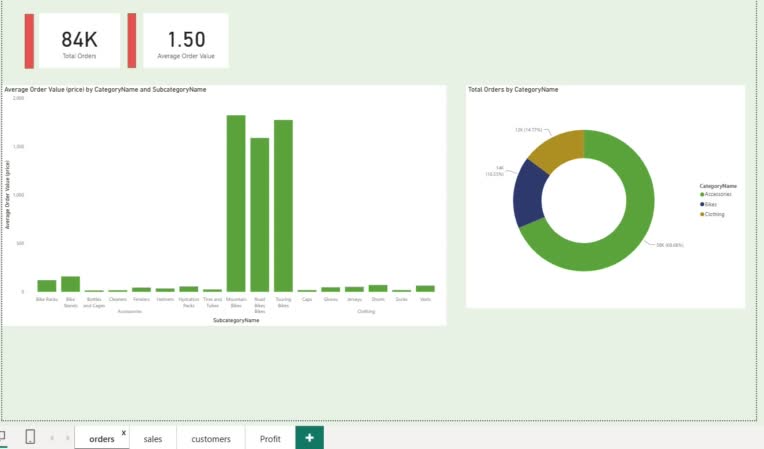Click the Vests bar in chart
The height and width of the screenshot is (449, 764).
pos(425,289)
